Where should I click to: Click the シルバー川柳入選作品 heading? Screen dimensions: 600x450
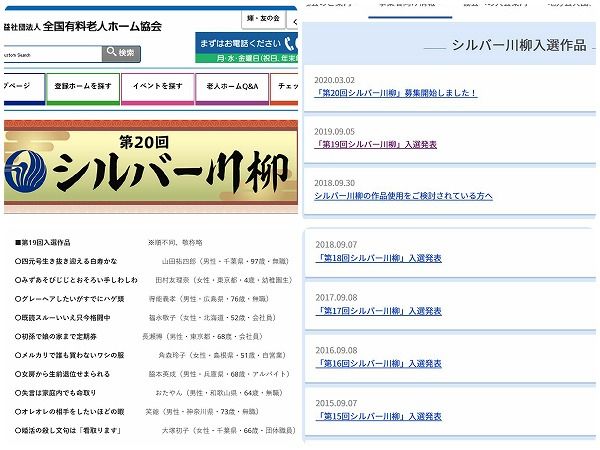(x=519, y=45)
